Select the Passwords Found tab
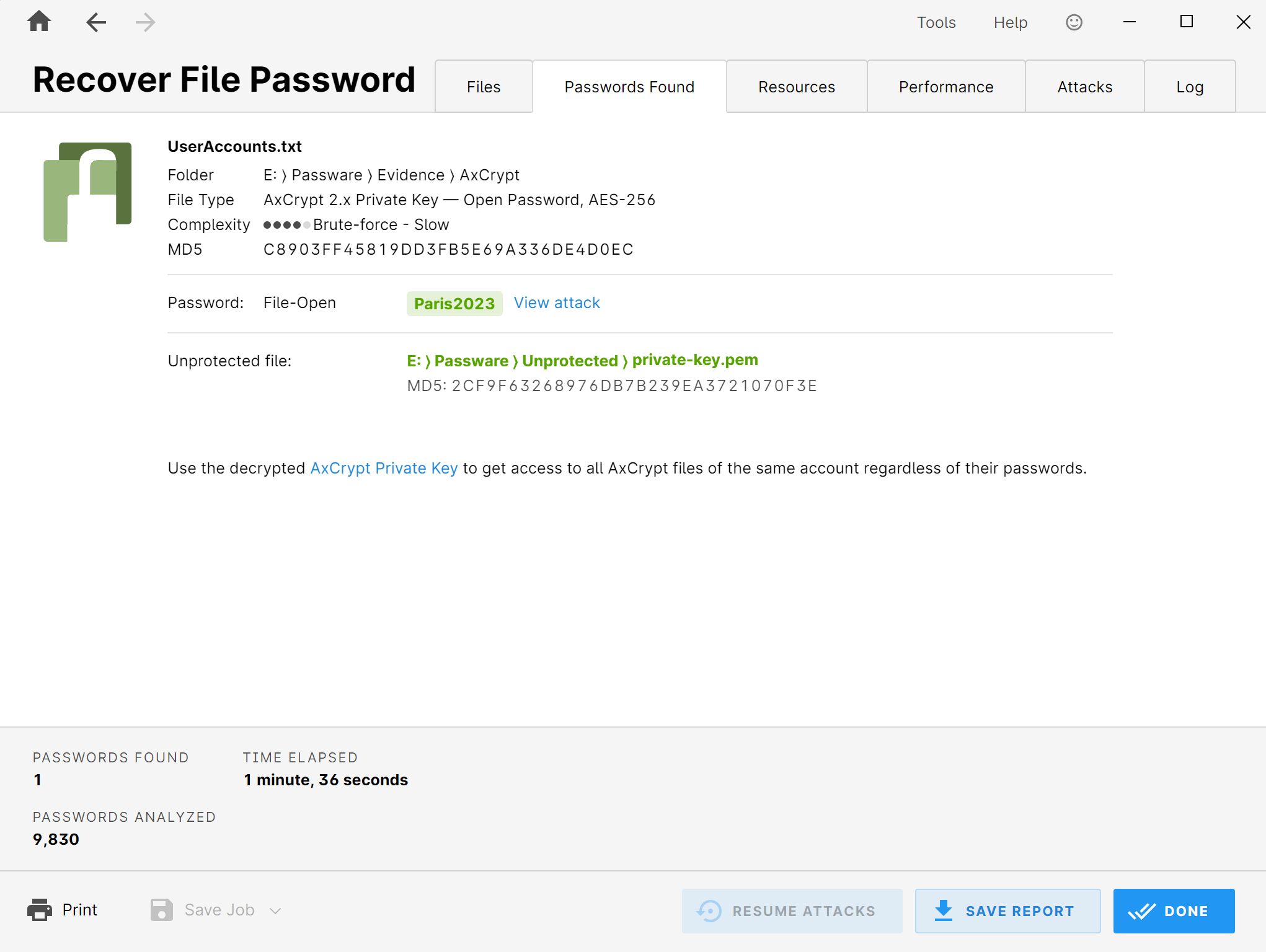This screenshot has height=952, width=1266. pyautogui.click(x=629, y=86)
